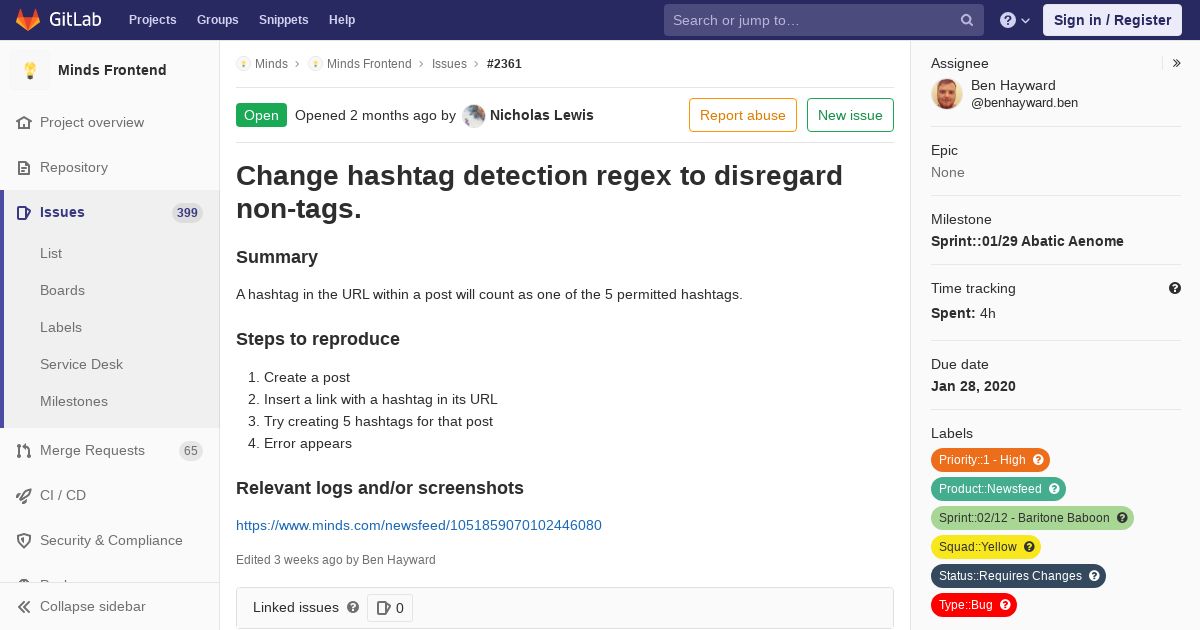
Task: Click the Minds breadcrumb icon
Action: click(x=243, y=64)
